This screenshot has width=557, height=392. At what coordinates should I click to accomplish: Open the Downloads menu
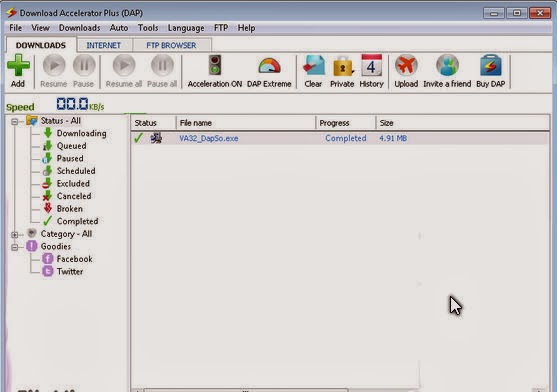[80, 28]
